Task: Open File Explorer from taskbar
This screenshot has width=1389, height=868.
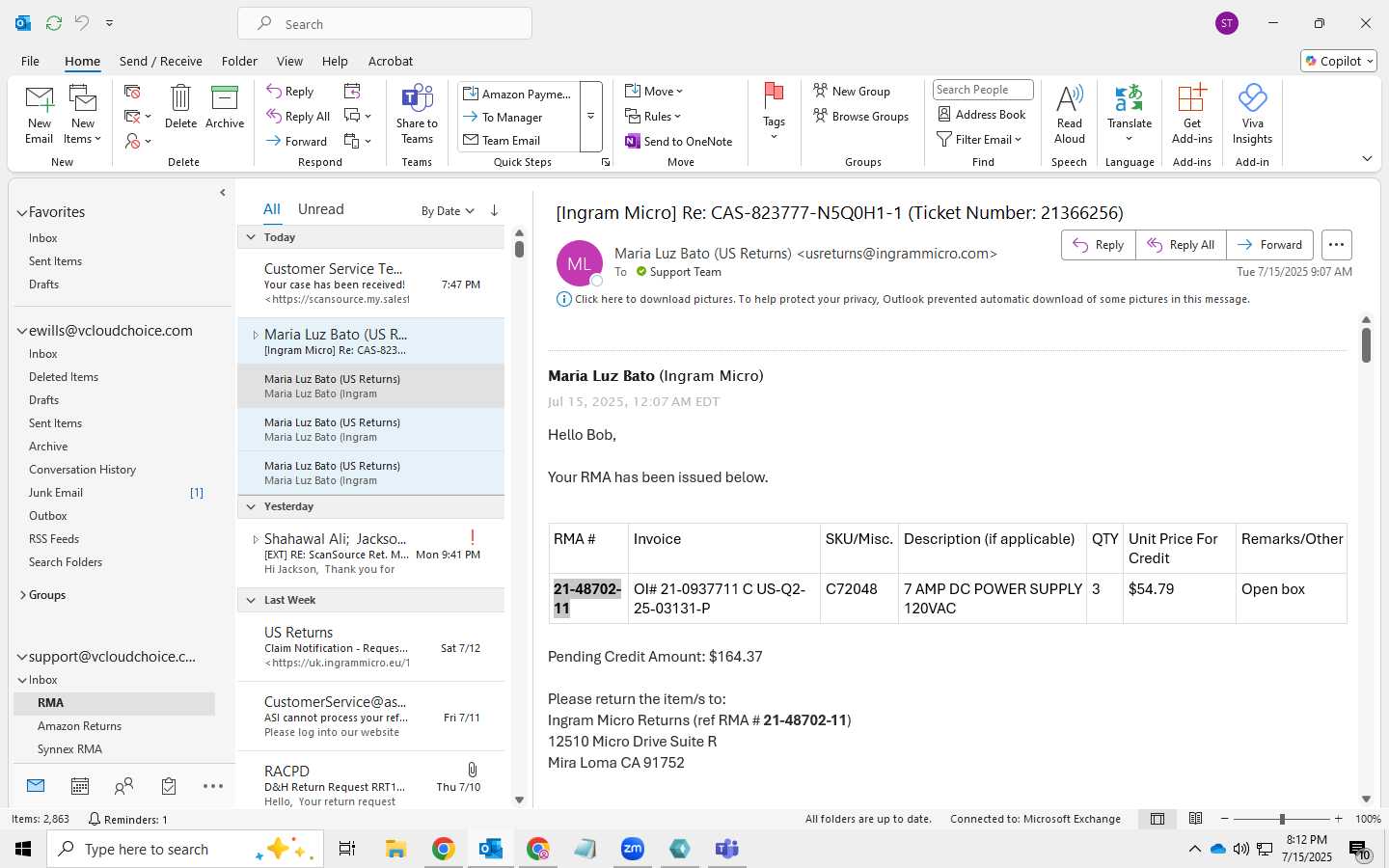Action: pyautogui.click(x=395, y=849)
